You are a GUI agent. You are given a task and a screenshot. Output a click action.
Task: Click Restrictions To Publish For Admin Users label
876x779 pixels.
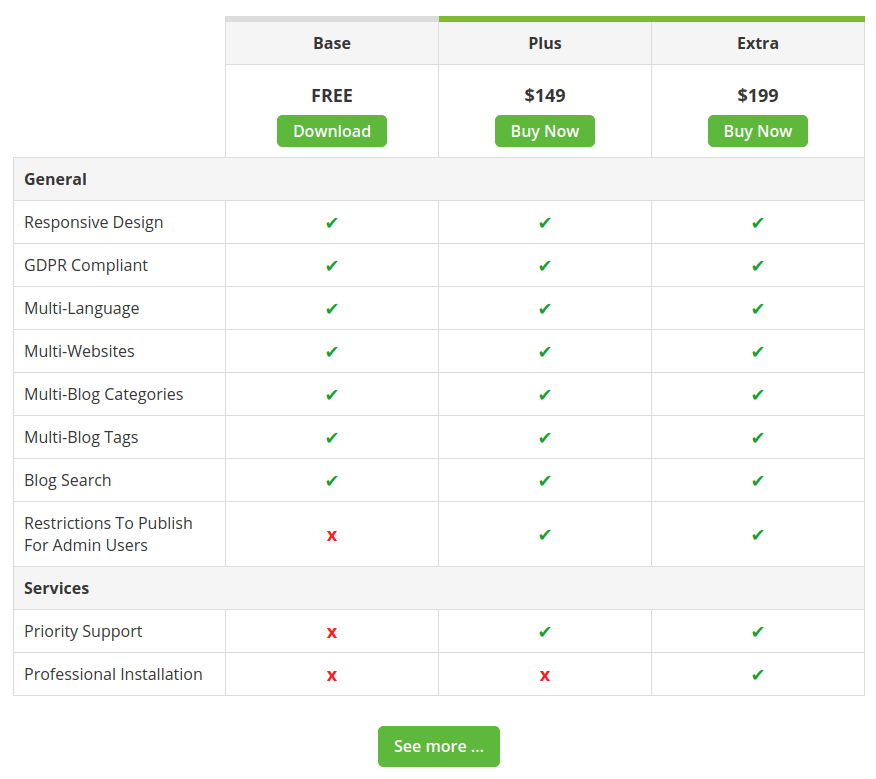[108, 534]
